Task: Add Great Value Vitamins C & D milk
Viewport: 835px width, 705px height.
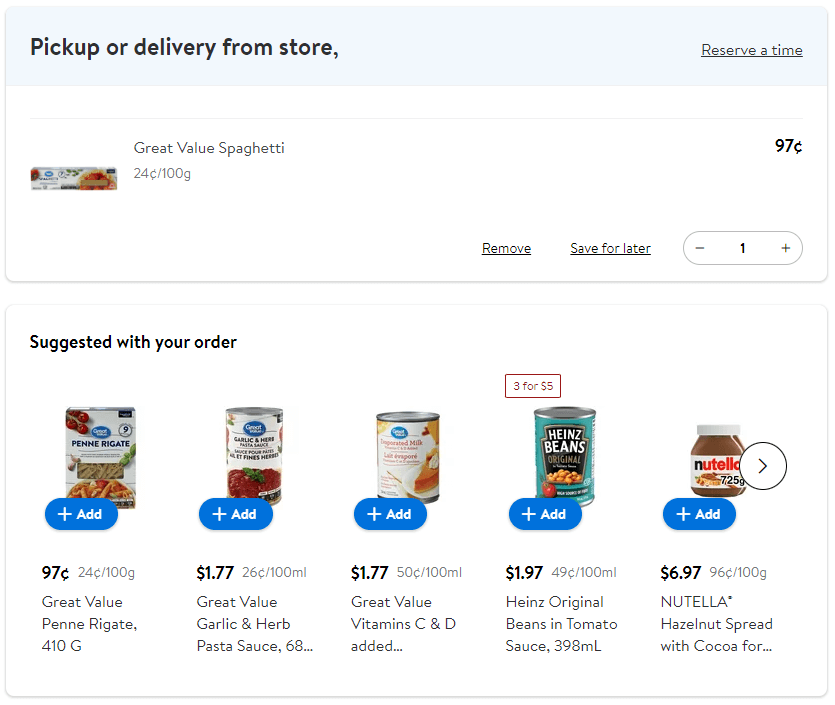Action: 390,514
